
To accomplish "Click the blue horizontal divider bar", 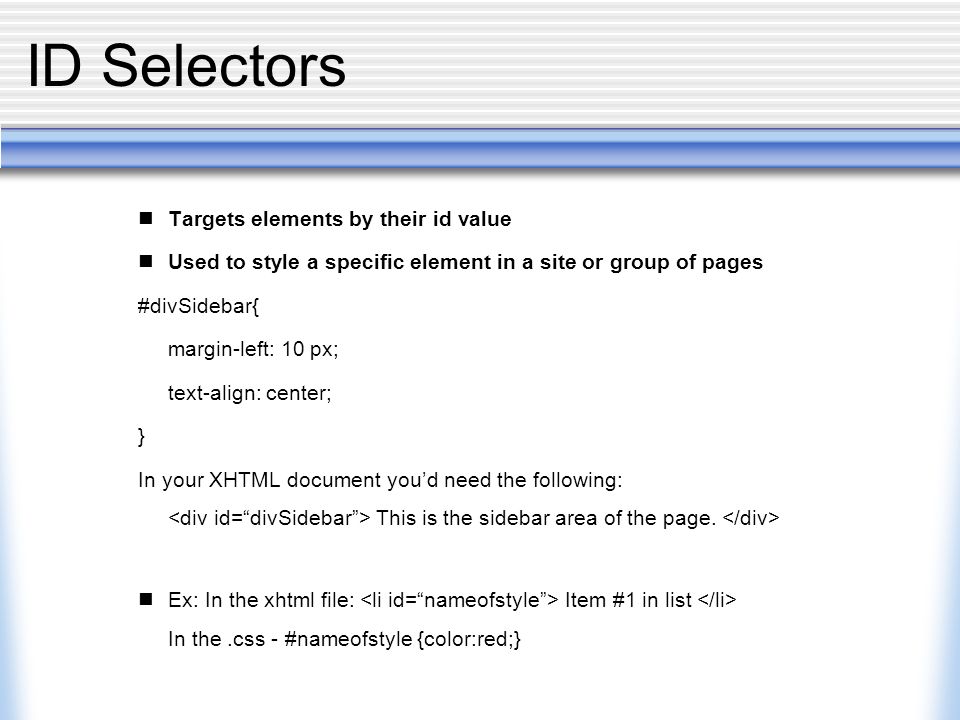I will coord(480,148).
